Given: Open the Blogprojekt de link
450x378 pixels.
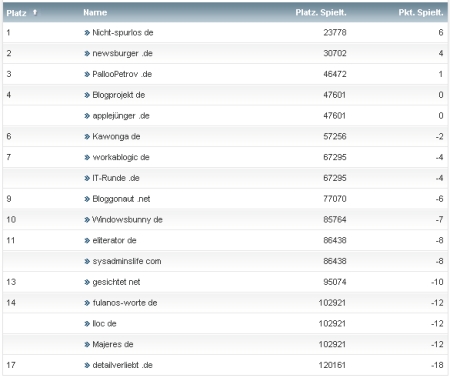Looking at the screenshot, I should pyautogui.click(x=119, y=95).
